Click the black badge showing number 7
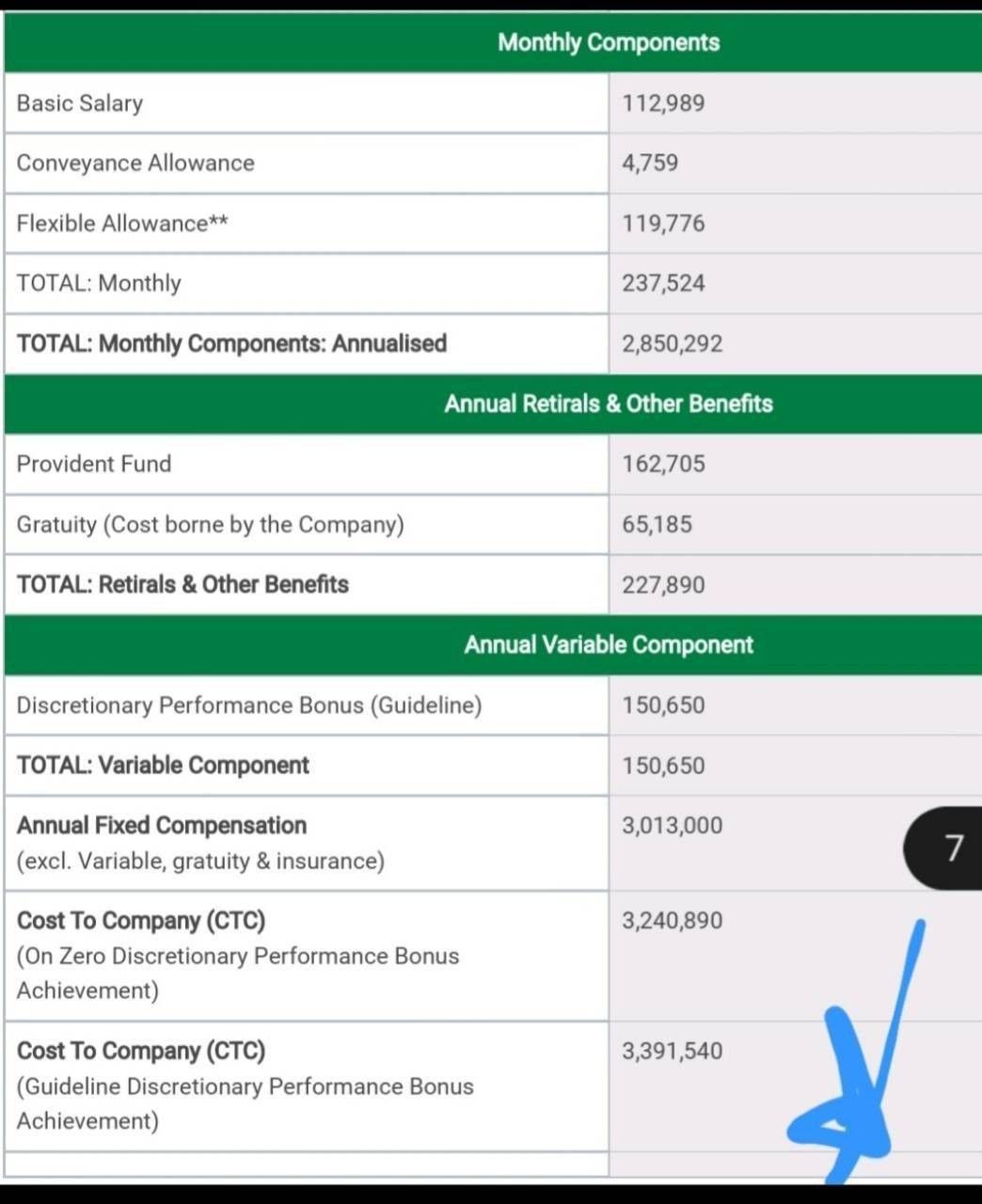 point(943,848)
